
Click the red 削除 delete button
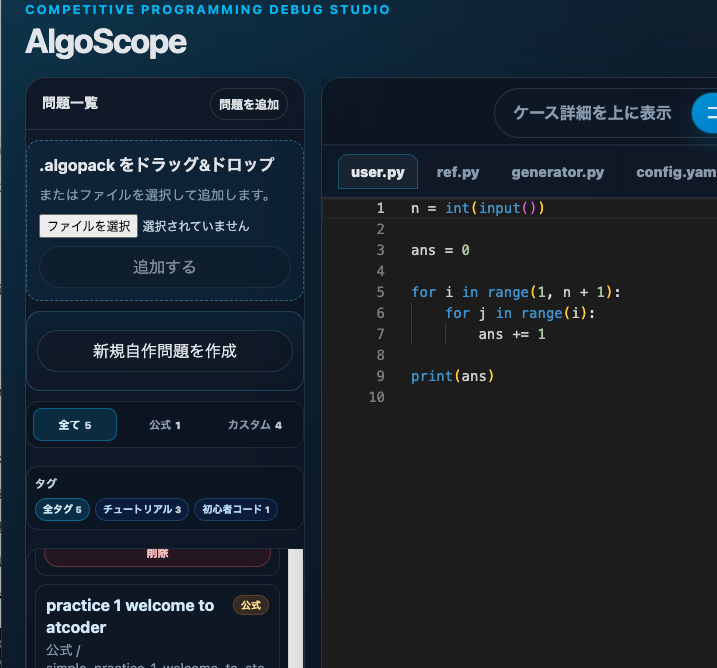click(157, 556)
